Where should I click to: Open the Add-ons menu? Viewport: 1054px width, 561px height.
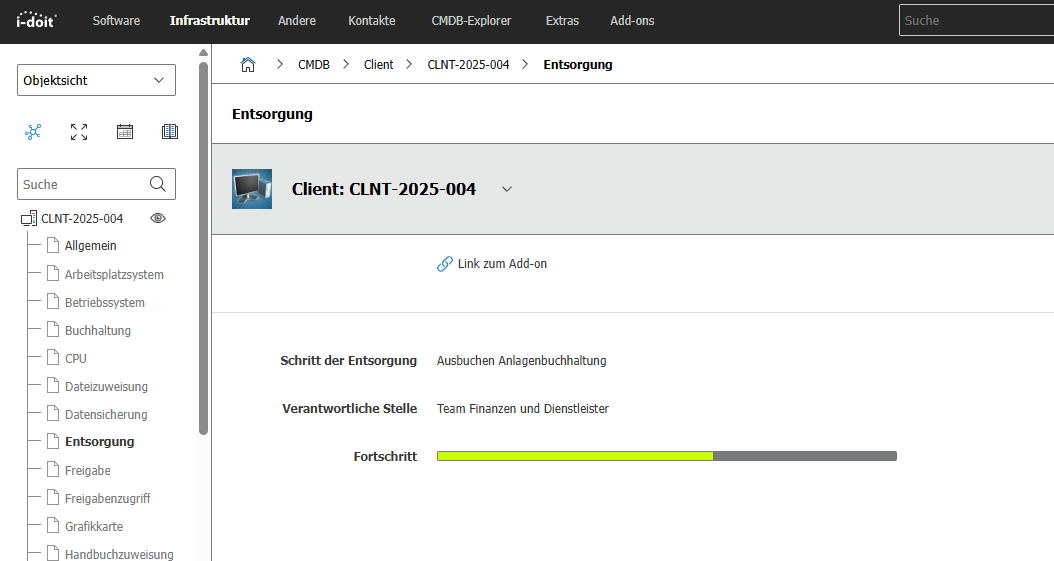(632, 21)
